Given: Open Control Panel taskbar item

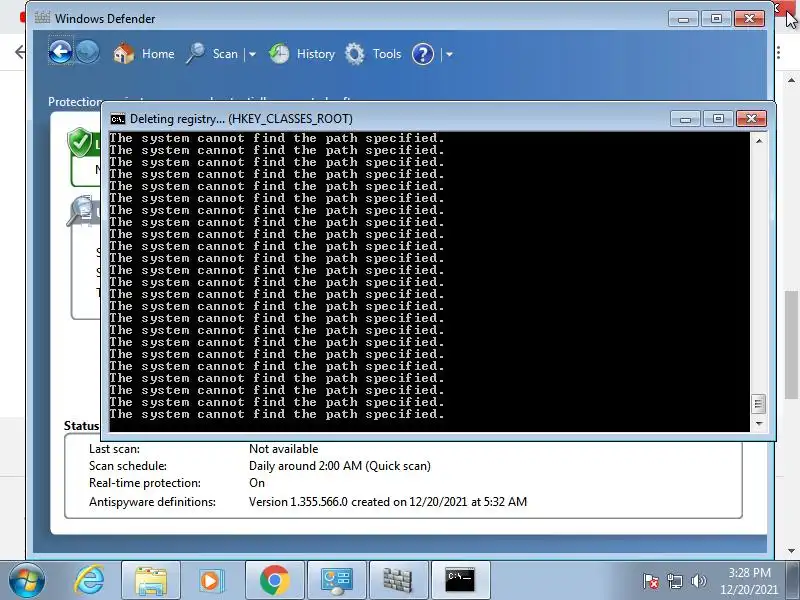Looking at the screenshot, I should coord(337,580).
